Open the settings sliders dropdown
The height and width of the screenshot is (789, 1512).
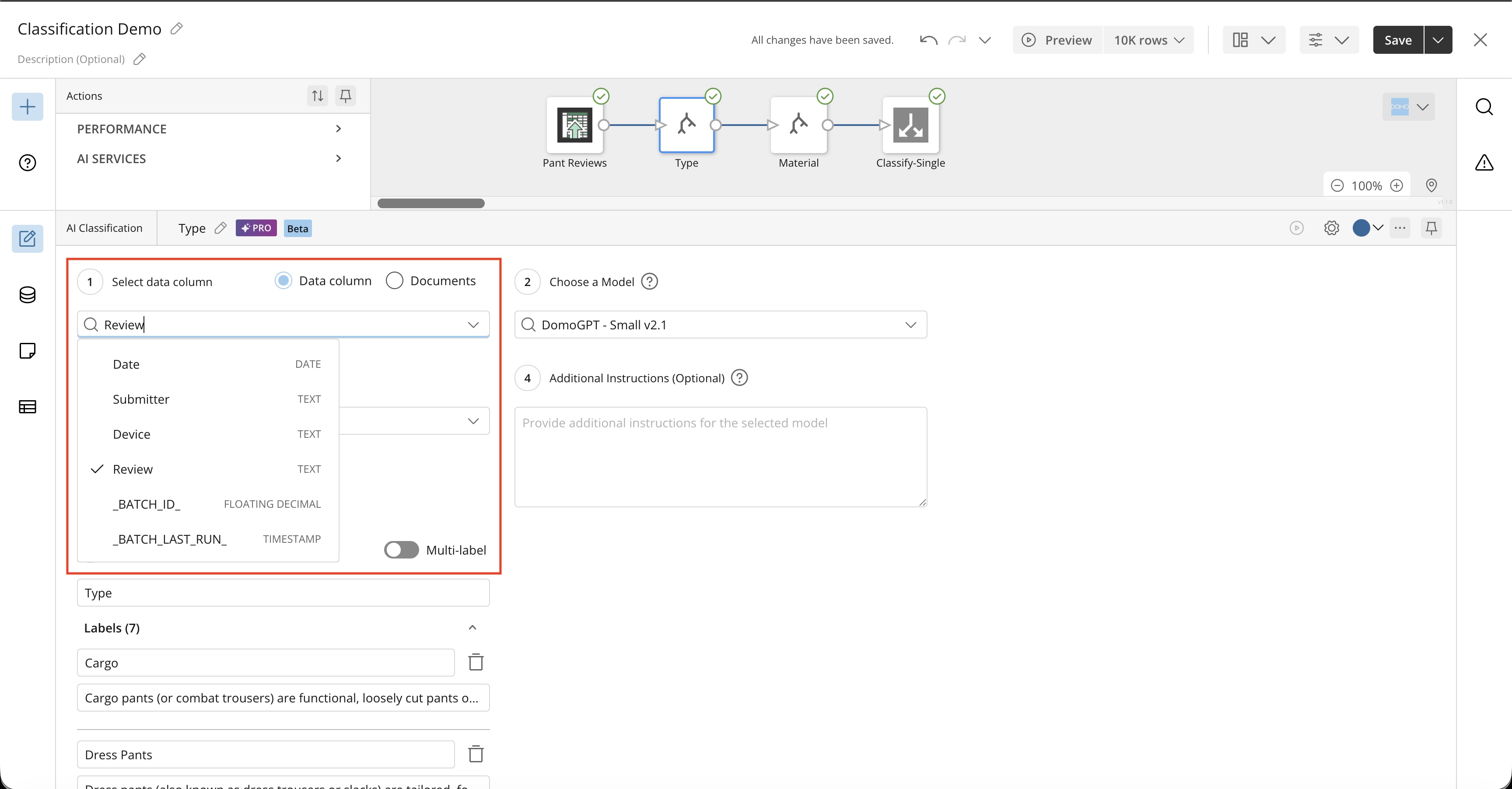point(1329,40)
